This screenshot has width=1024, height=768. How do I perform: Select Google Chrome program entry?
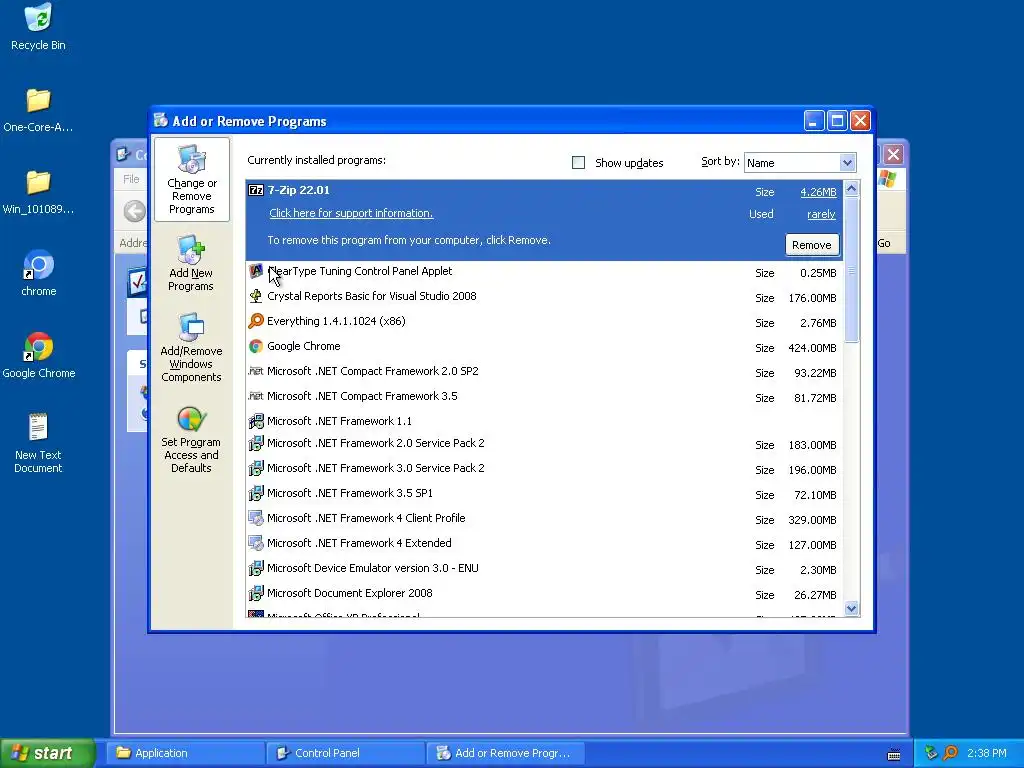tap(545, 347)
